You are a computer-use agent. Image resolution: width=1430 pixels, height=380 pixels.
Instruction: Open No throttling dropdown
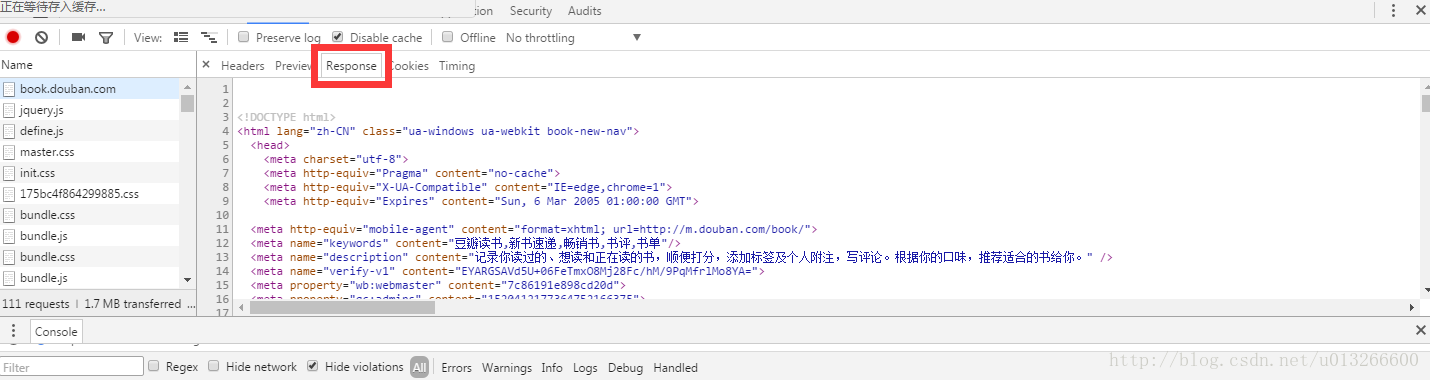click(x=573, y=38)
